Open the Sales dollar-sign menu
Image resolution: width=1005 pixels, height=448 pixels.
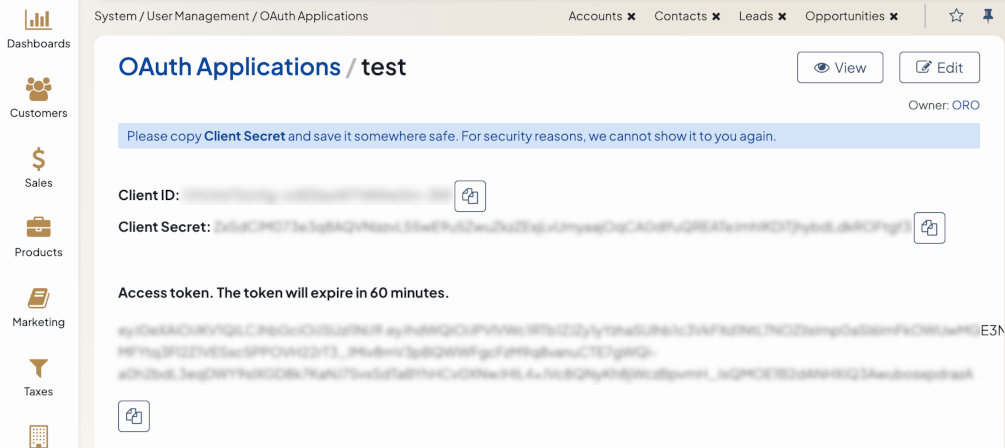[x=38, y=168]
